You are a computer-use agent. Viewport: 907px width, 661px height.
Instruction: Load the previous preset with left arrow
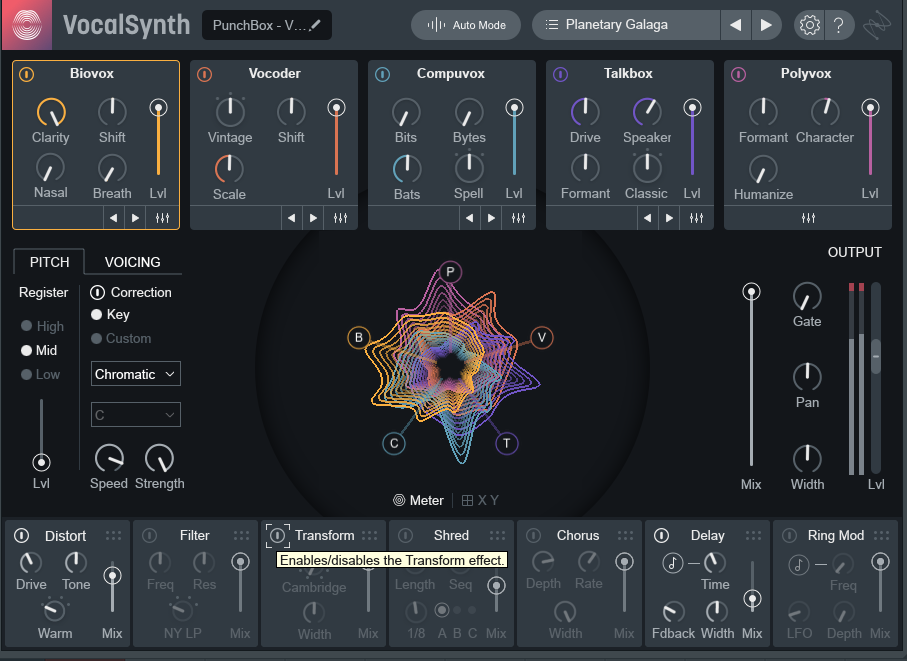coord(735,25)
